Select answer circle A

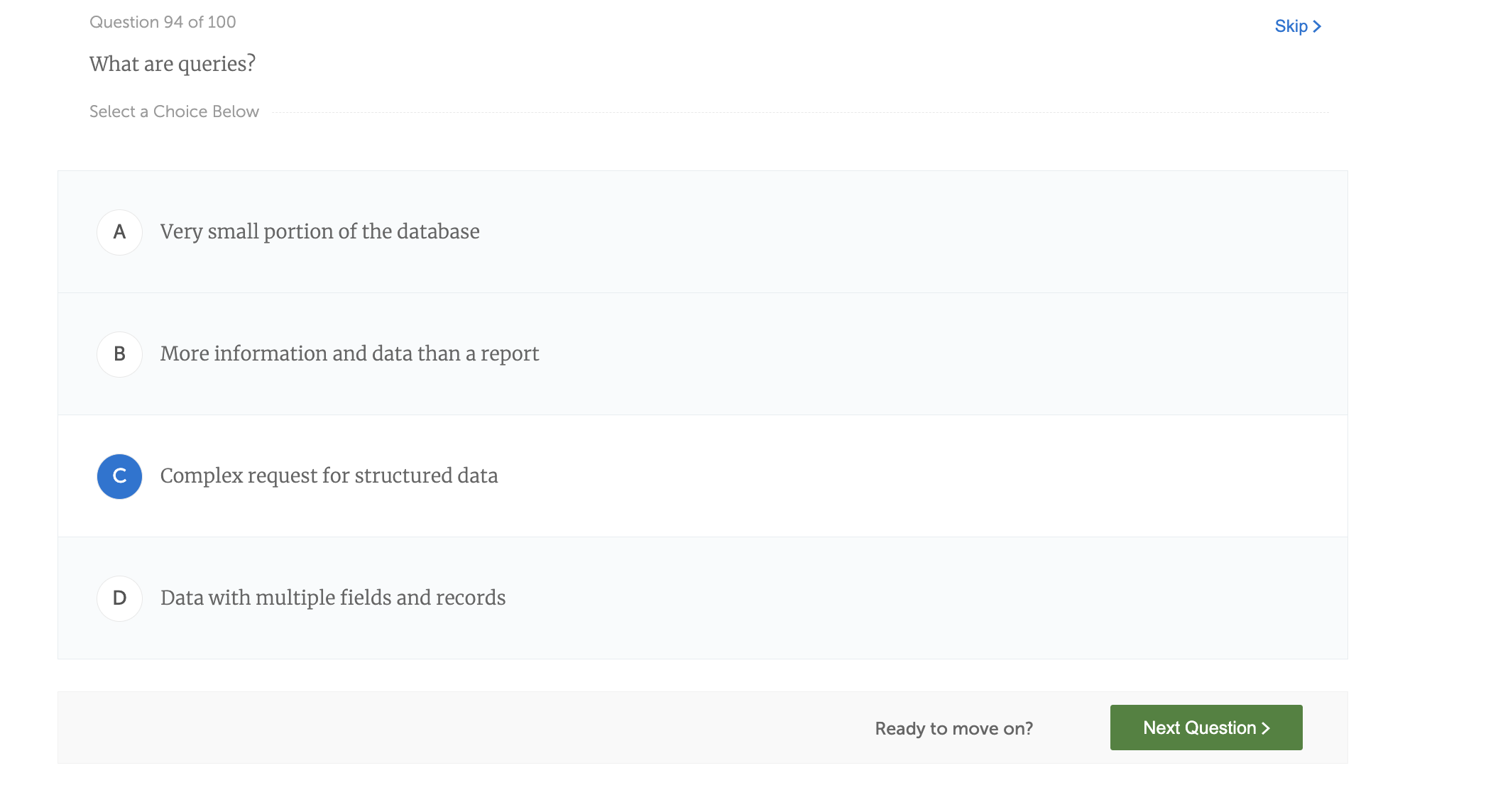119,232
